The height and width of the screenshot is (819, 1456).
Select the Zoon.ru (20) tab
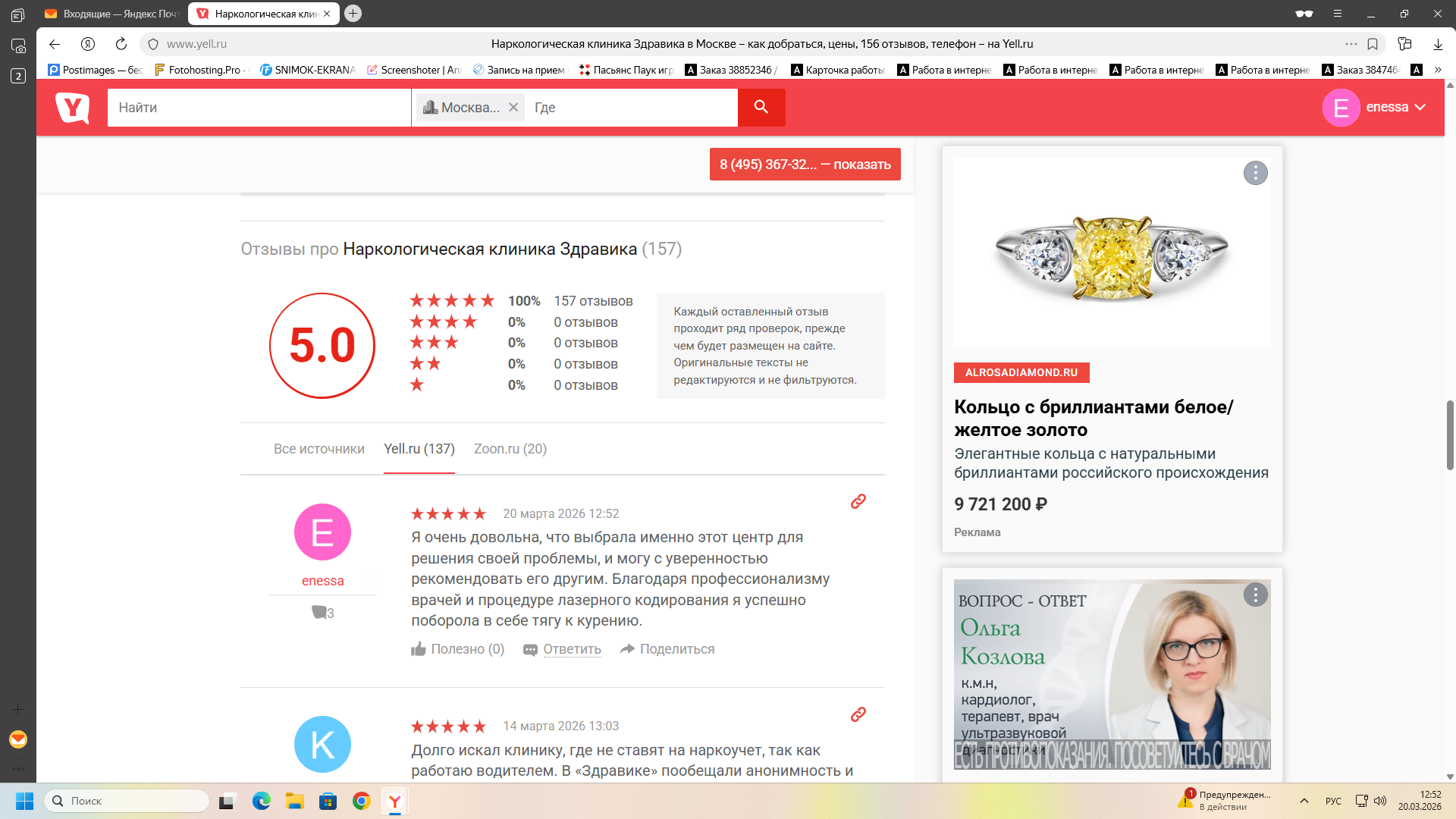click(510, 449)
